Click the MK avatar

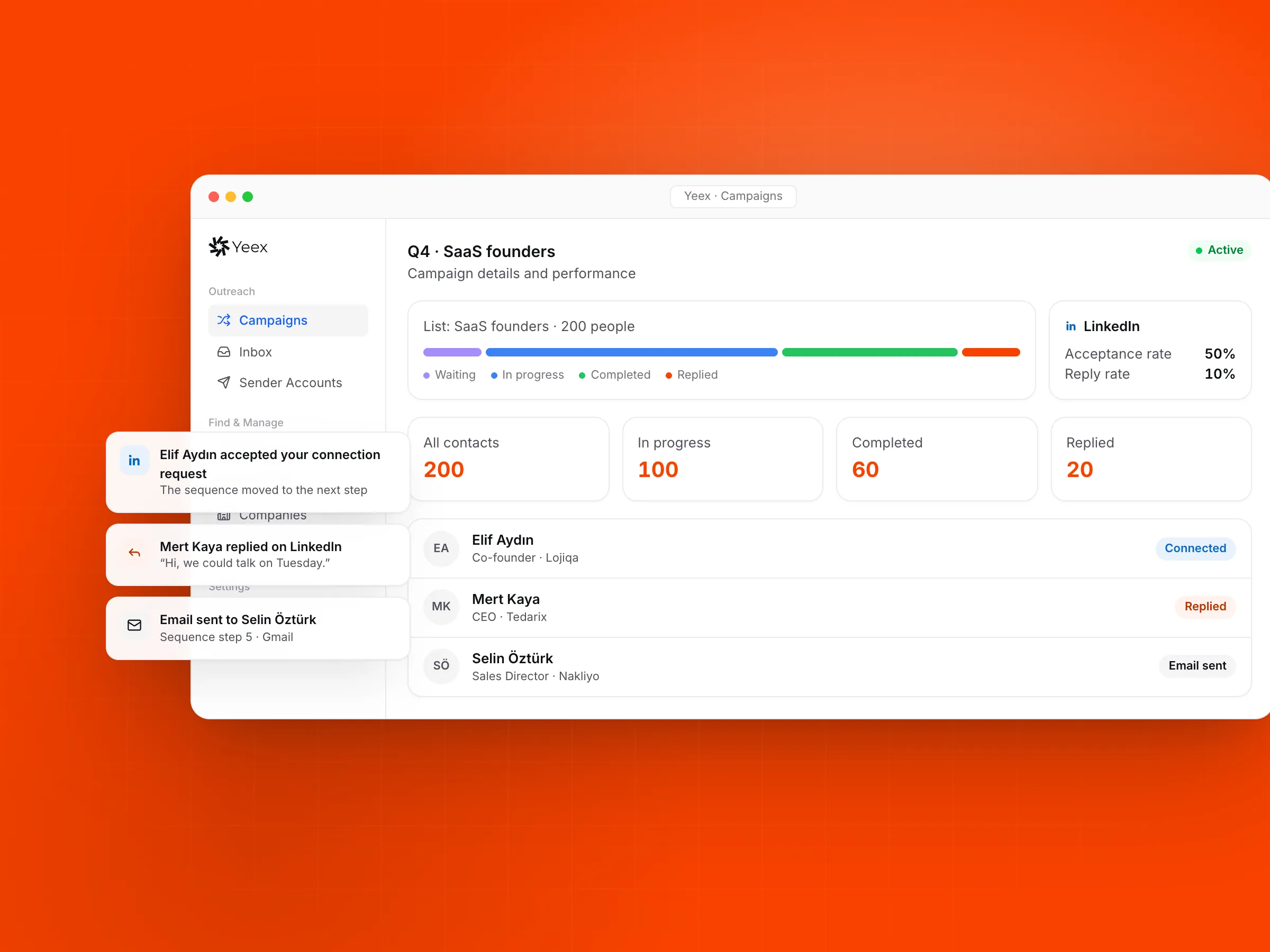tap(441, 607)
